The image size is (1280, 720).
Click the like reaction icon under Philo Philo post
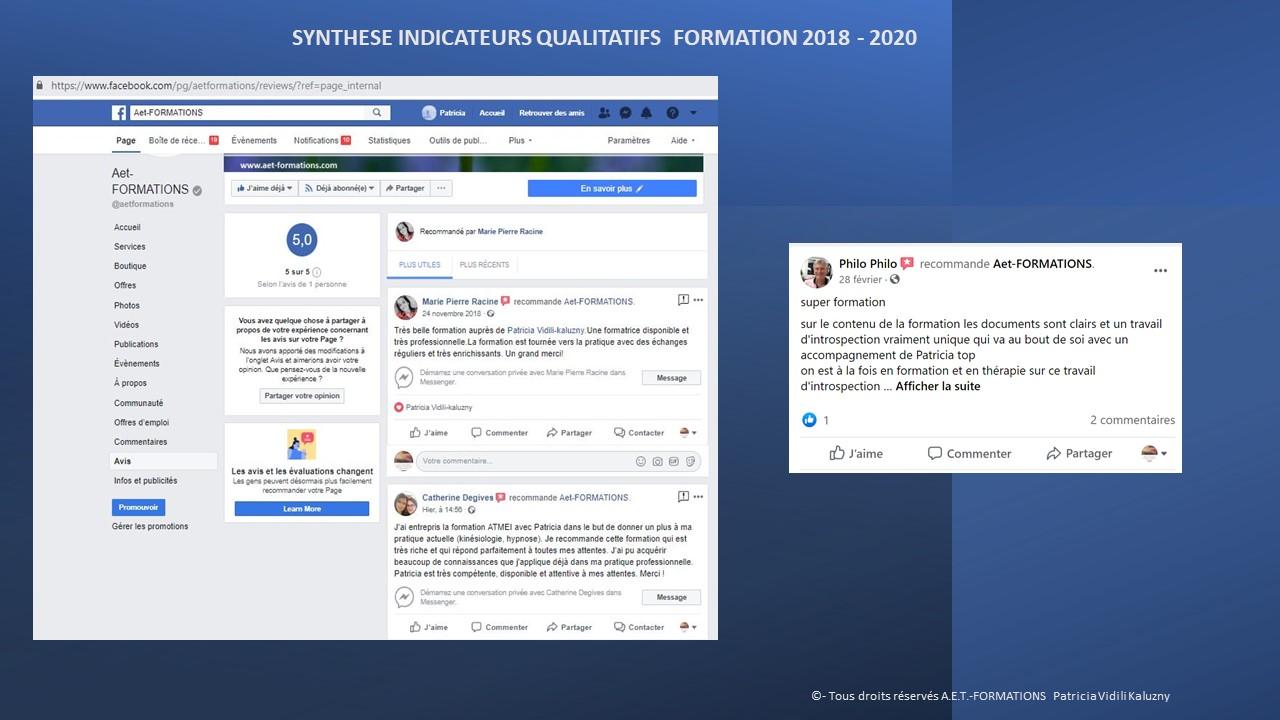tap(809, 420)
